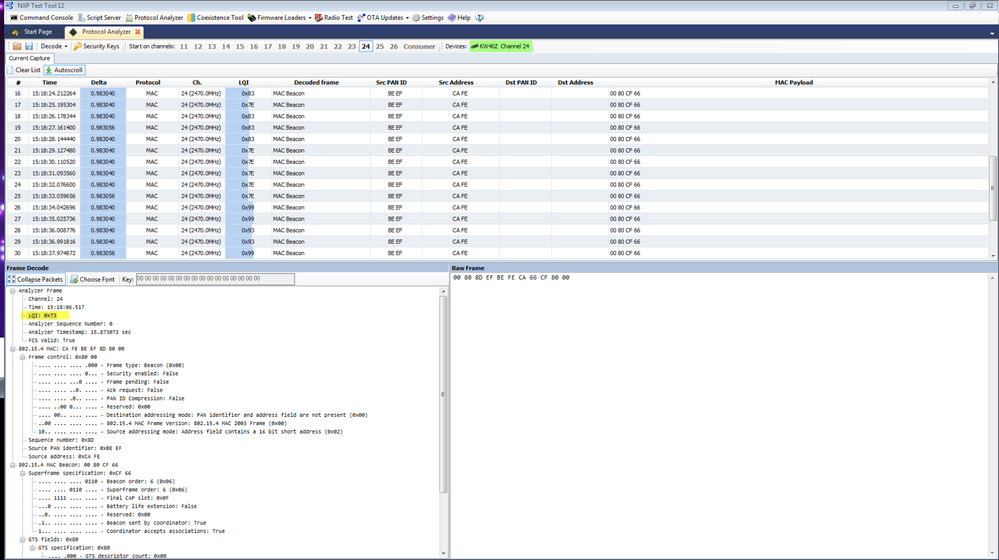Open the OTA Updates dropdown
999x560 pixels.
(382, 18)
